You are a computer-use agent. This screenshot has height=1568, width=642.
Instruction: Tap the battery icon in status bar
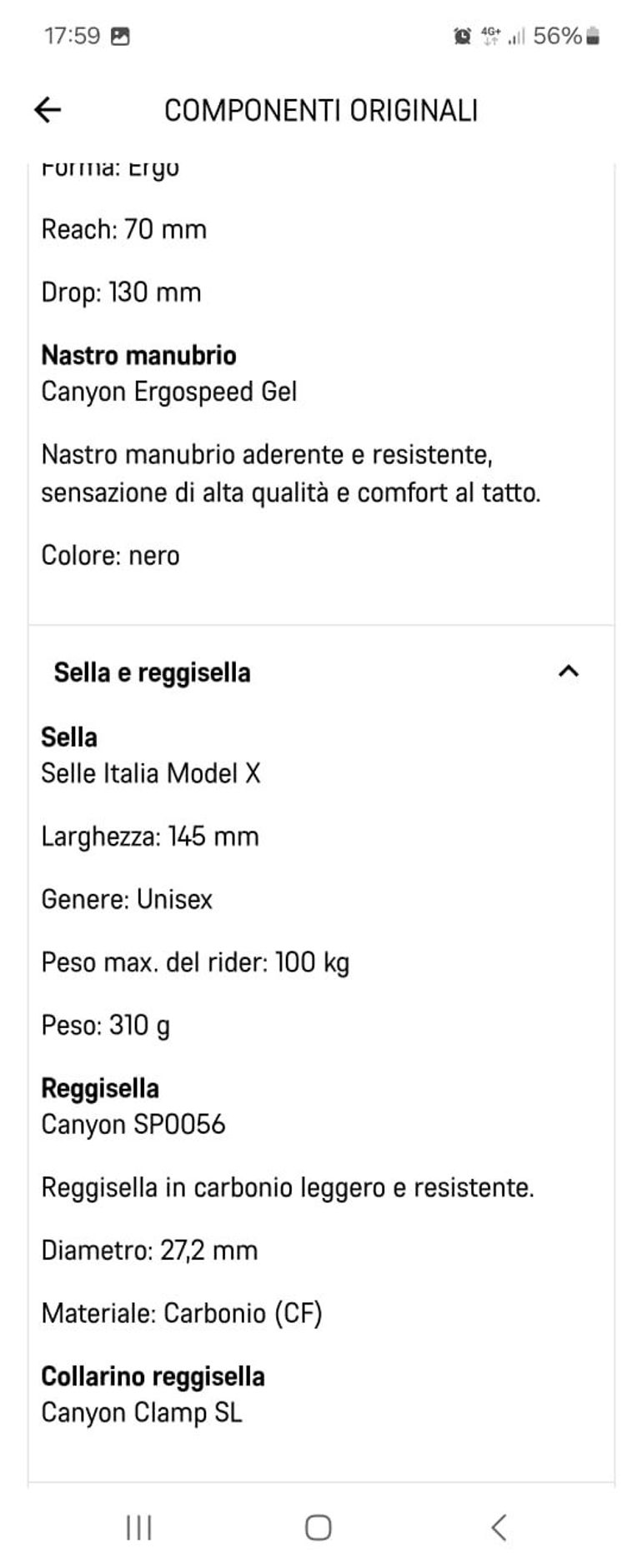coord(593,36)
